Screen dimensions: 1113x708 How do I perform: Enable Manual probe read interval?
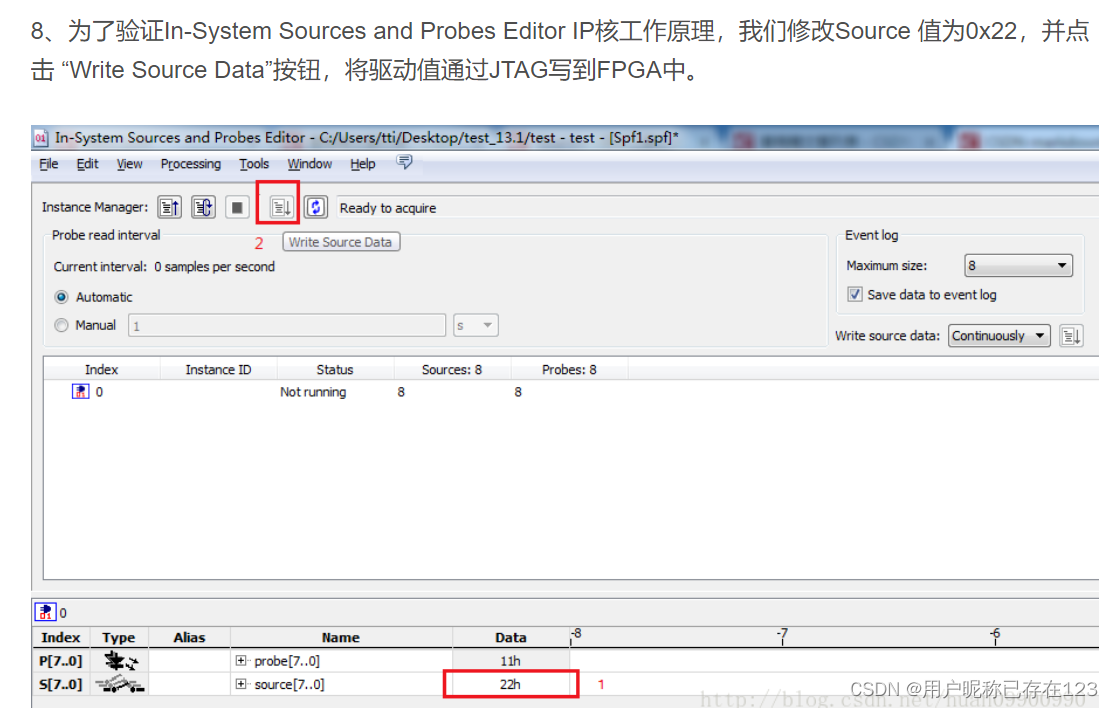click(x=62, y=324)
